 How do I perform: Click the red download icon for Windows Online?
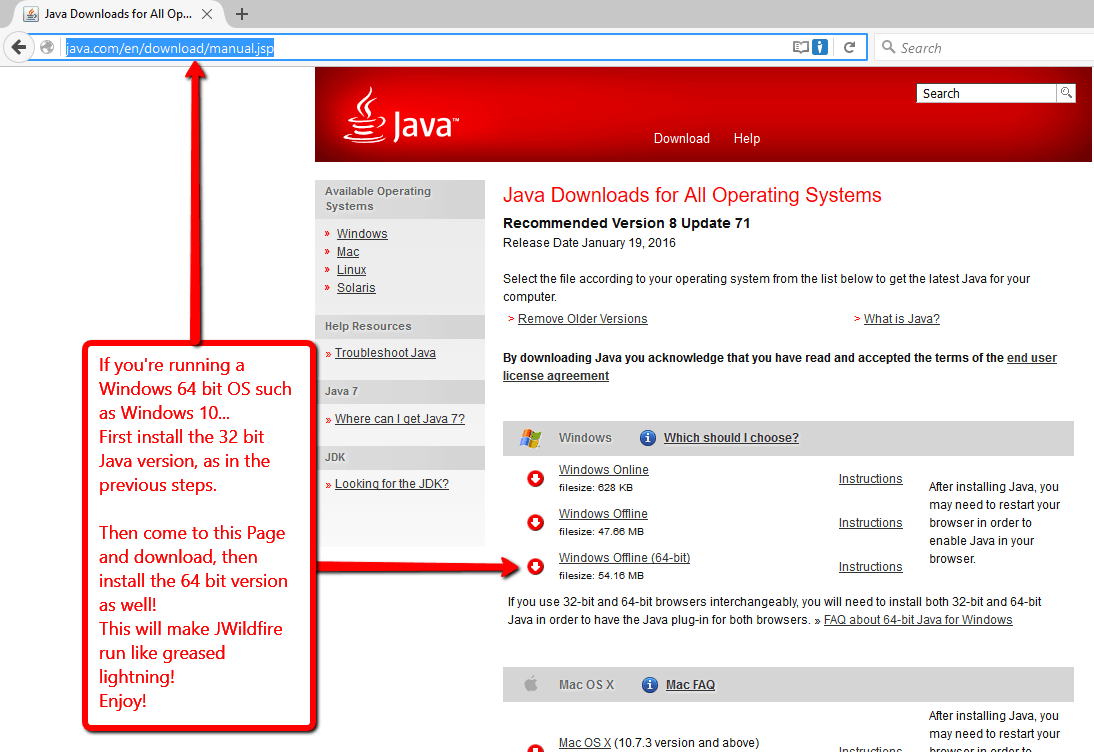pos(535,479)
